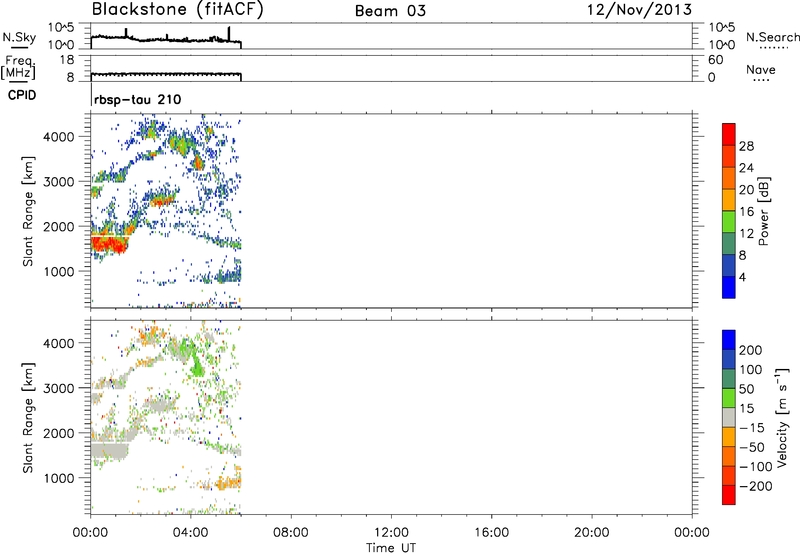Viewport: 800px width, 554px height.
Task: Click the orange velocity patch near 900 km
Action: [228, 482]
